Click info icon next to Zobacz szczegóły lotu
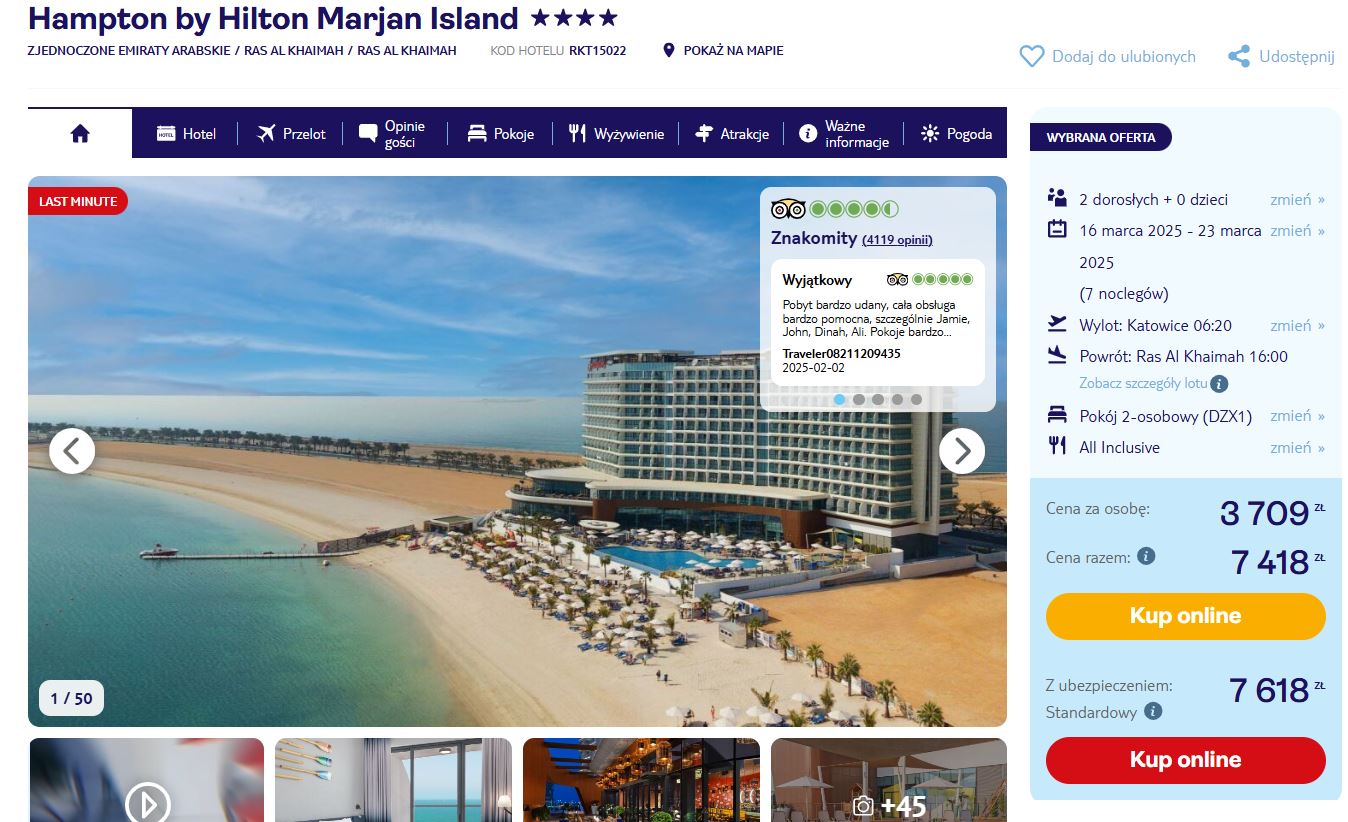Image resolution: width=1348 pixels, height=822 pixels. pyautogui.click(x=1219, y=383)
